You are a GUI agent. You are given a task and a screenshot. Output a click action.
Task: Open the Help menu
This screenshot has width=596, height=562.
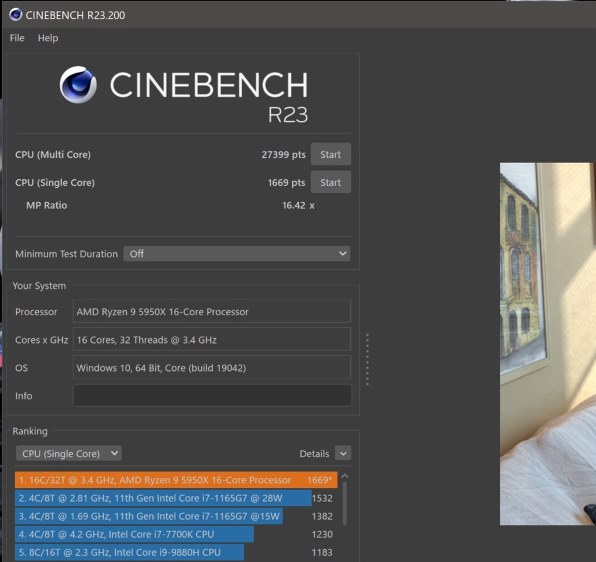(x=48, y=38)
